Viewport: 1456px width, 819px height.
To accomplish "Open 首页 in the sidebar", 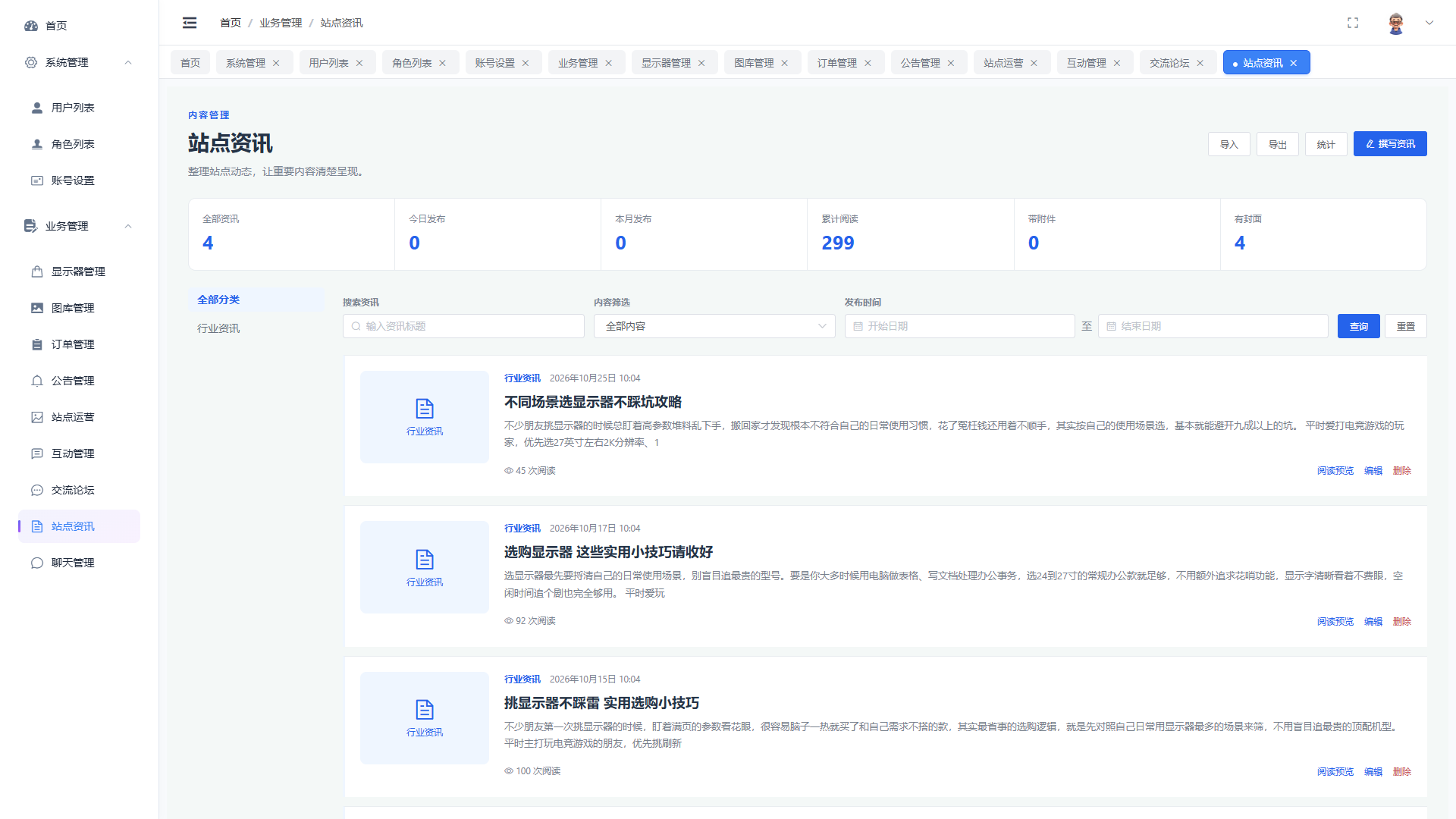I will click(79, 26).
